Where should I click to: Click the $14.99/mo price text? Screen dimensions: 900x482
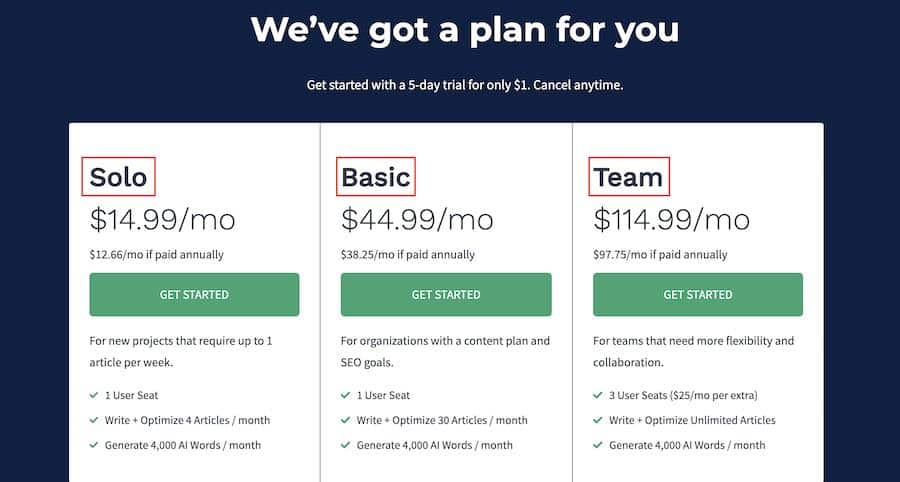coord(162,220)
